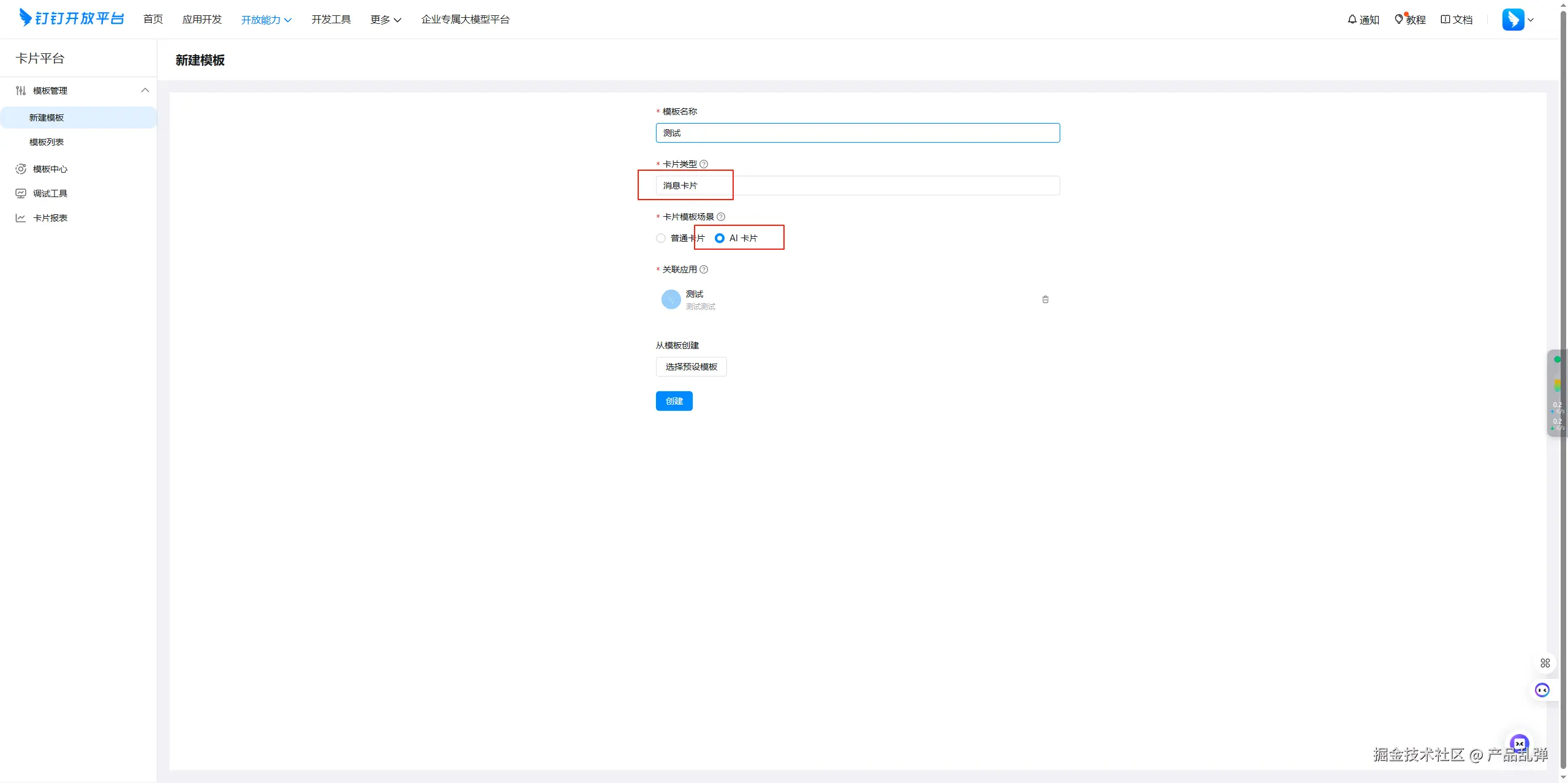Open 模板列表 in the sidebar

(47, 142)
